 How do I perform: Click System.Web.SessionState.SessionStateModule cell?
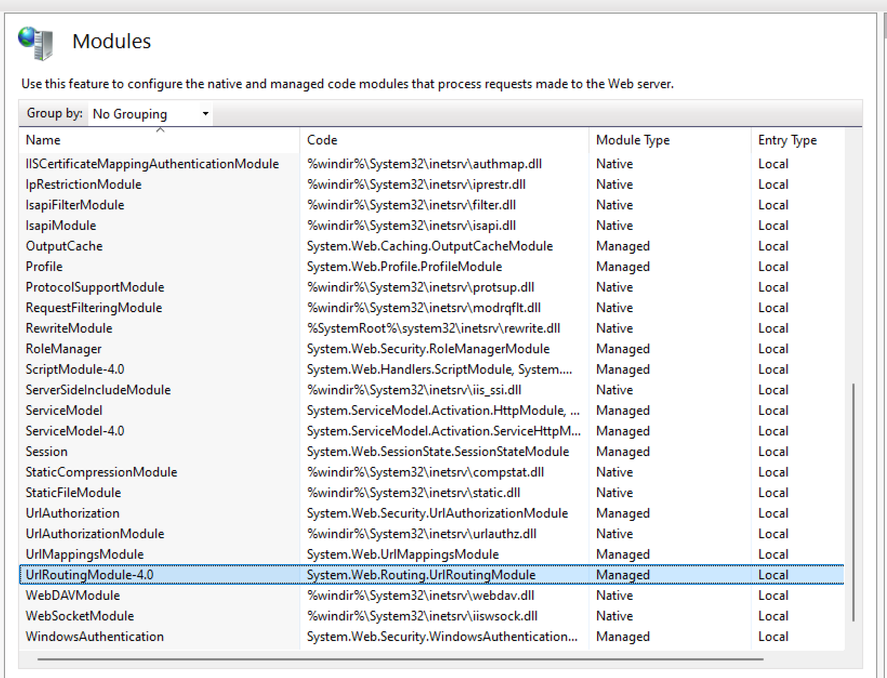pos(438,451)
